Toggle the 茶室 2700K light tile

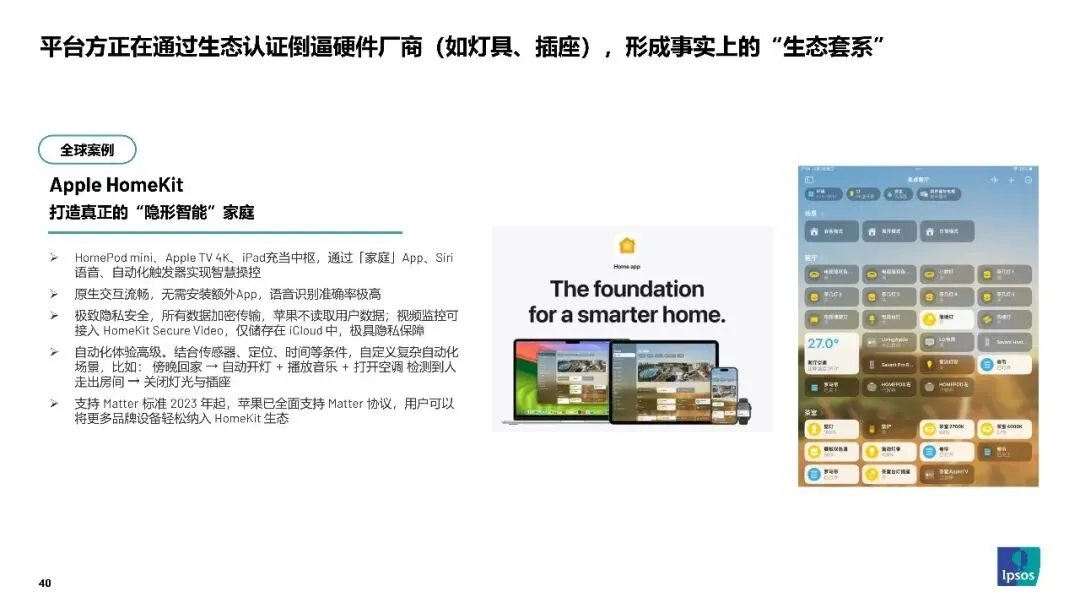coord(947,429)
